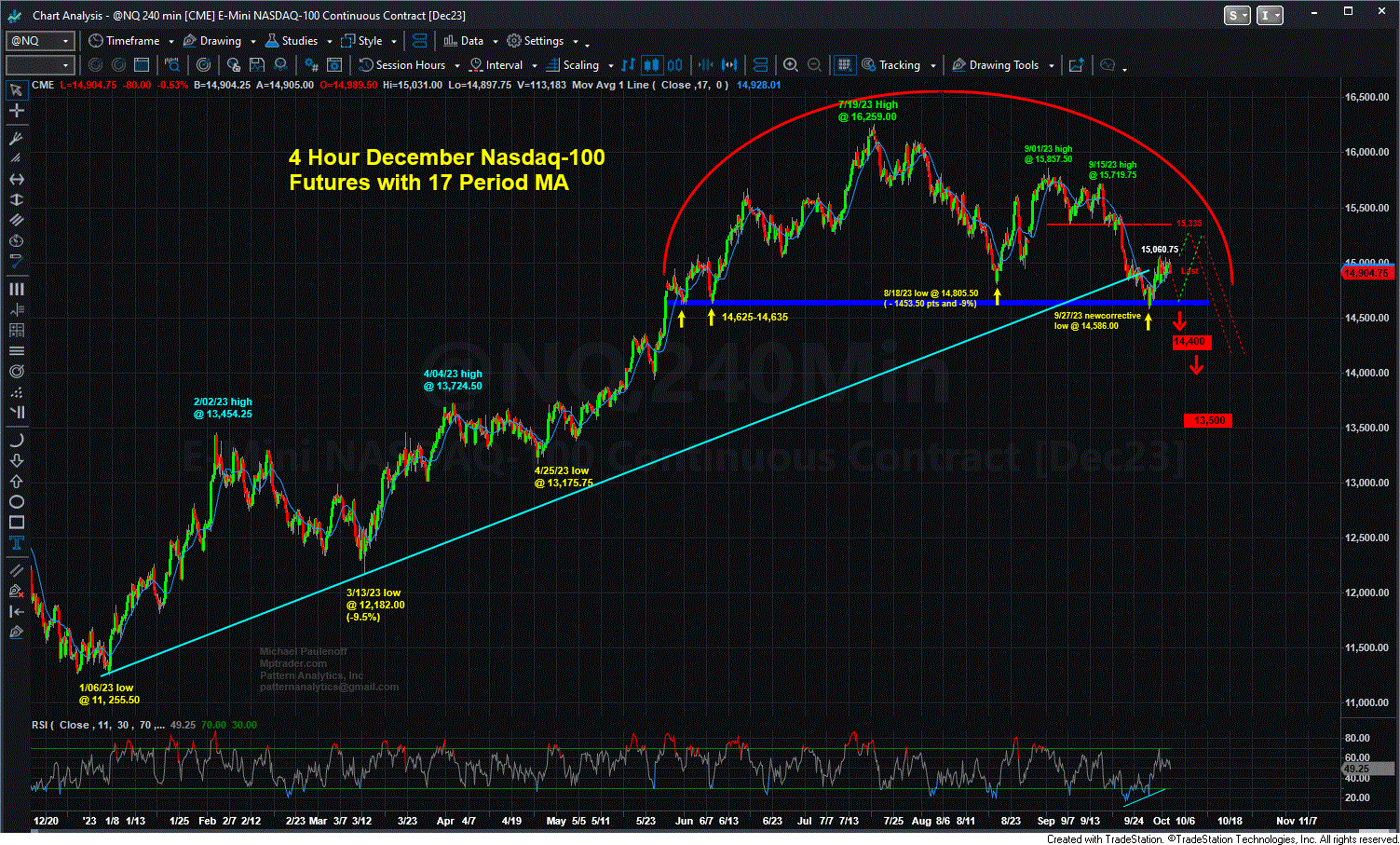Click the Session Hours button
Viewport: 1400px width, 845px height.
pyautogui.click(x=402, y=65)
